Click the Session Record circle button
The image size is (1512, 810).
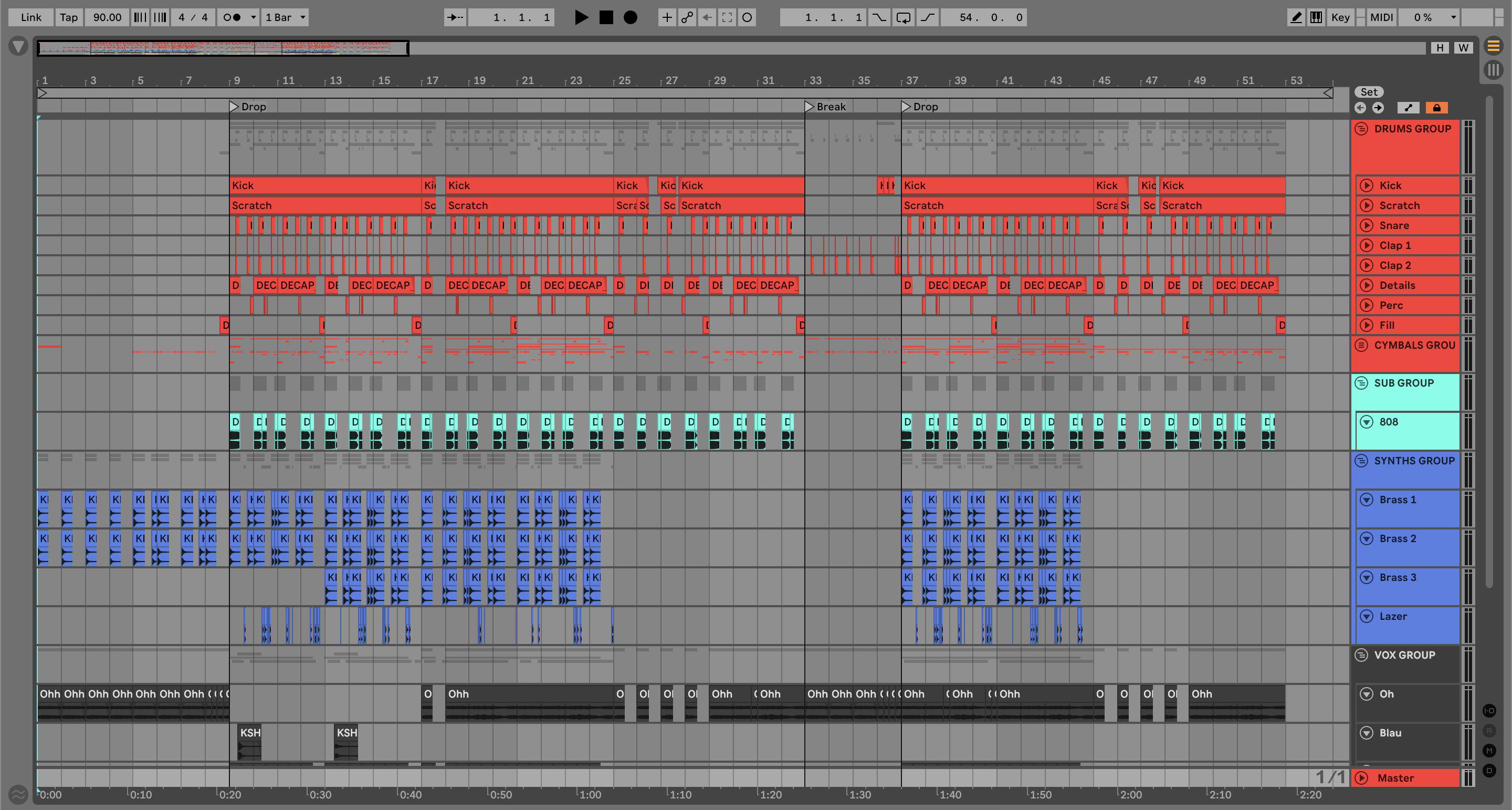(747, 18)
